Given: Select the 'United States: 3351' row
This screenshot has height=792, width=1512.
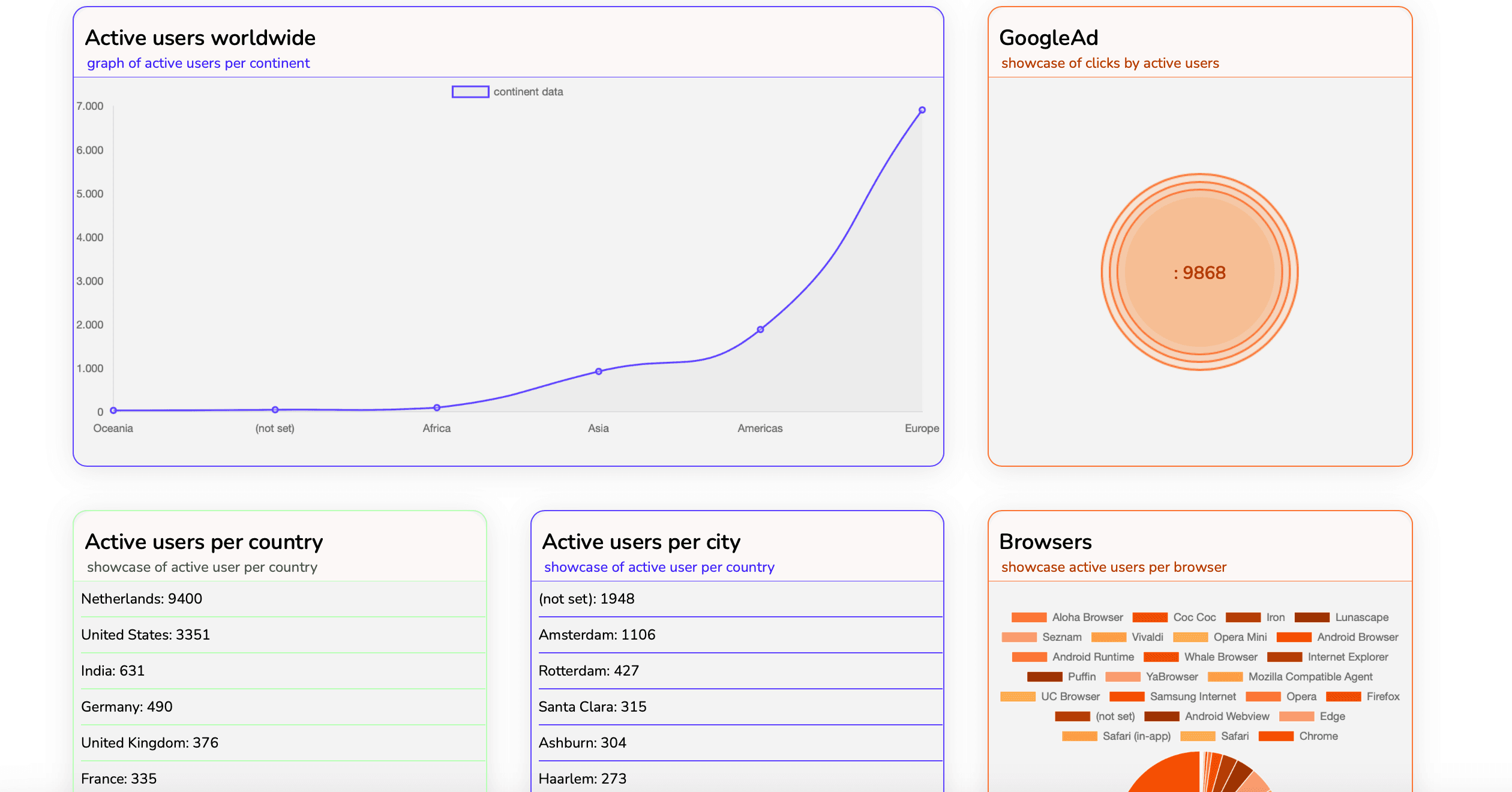Looking at the screenshot, I should tap(283, 635).
